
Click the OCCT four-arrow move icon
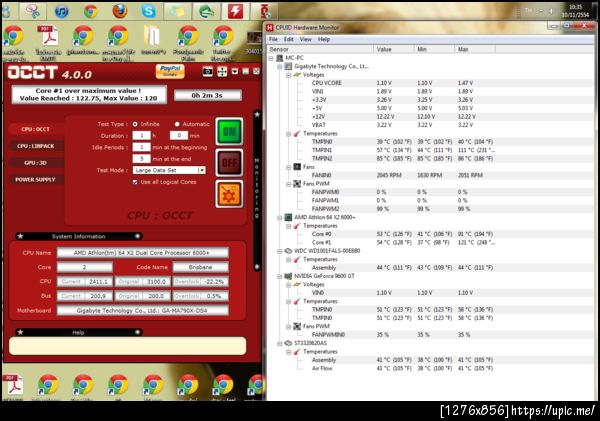point(222,72)
